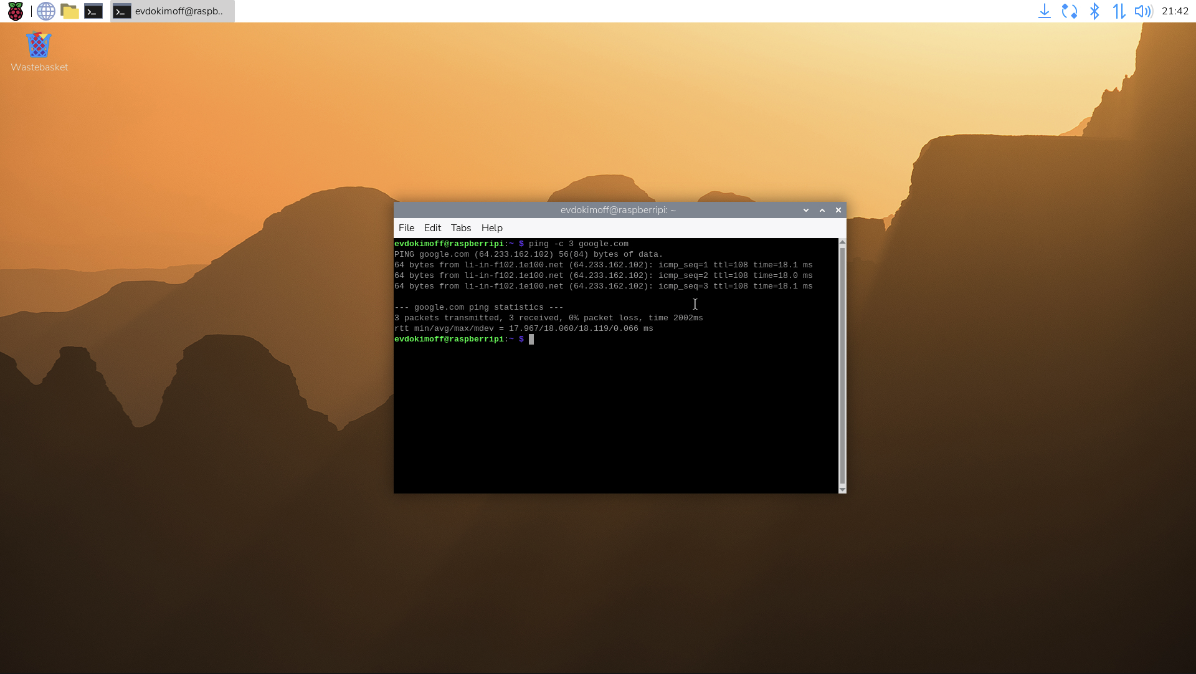Open the volume speaker control
The image size is (1196, 674).
1143,11
